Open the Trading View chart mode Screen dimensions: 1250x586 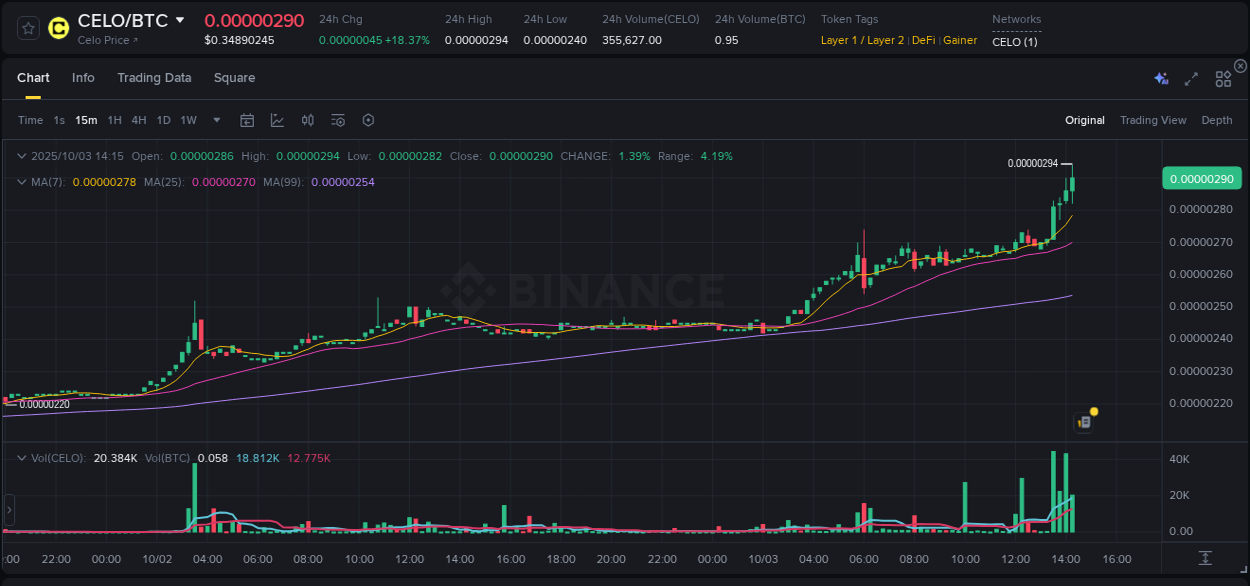point(1153,120)
